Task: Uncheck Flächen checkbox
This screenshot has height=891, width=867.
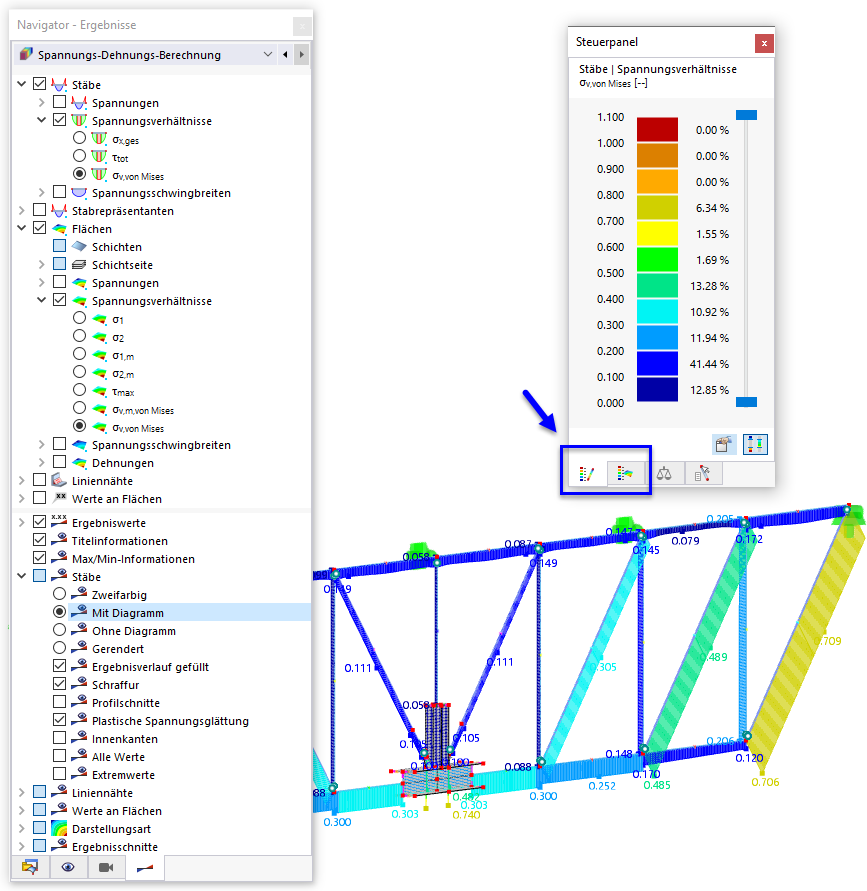Action: click(39, 228)
